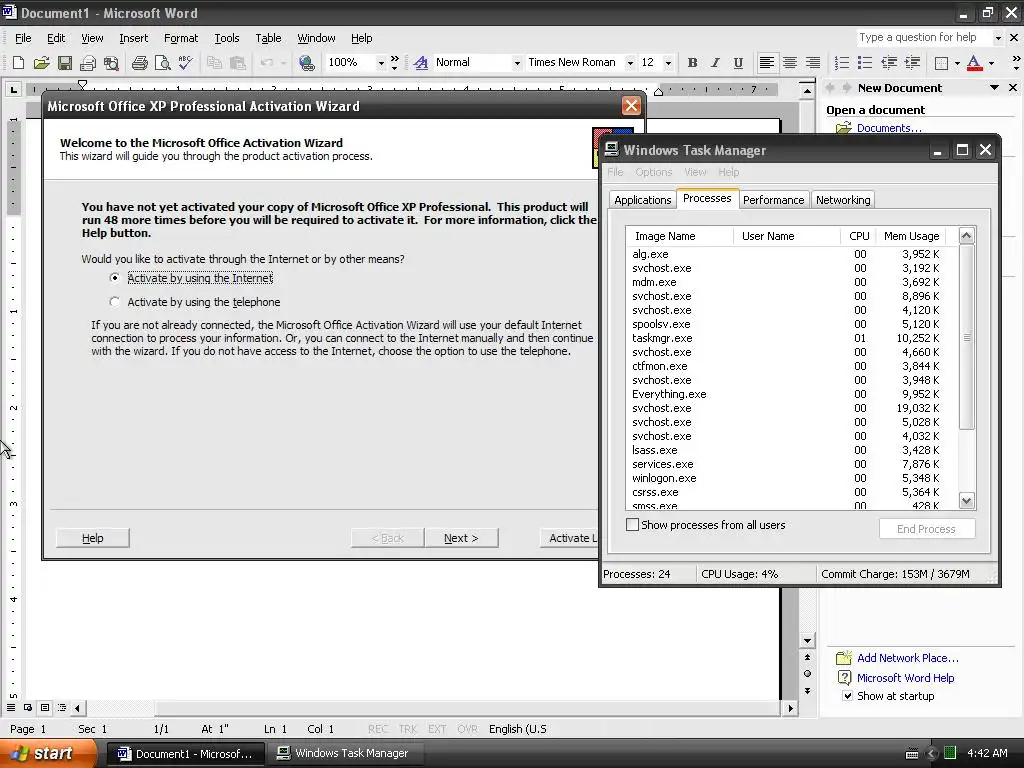The image size is (1024, 768).
Task: Open the border style dropdown arrow
Action: 957,63
